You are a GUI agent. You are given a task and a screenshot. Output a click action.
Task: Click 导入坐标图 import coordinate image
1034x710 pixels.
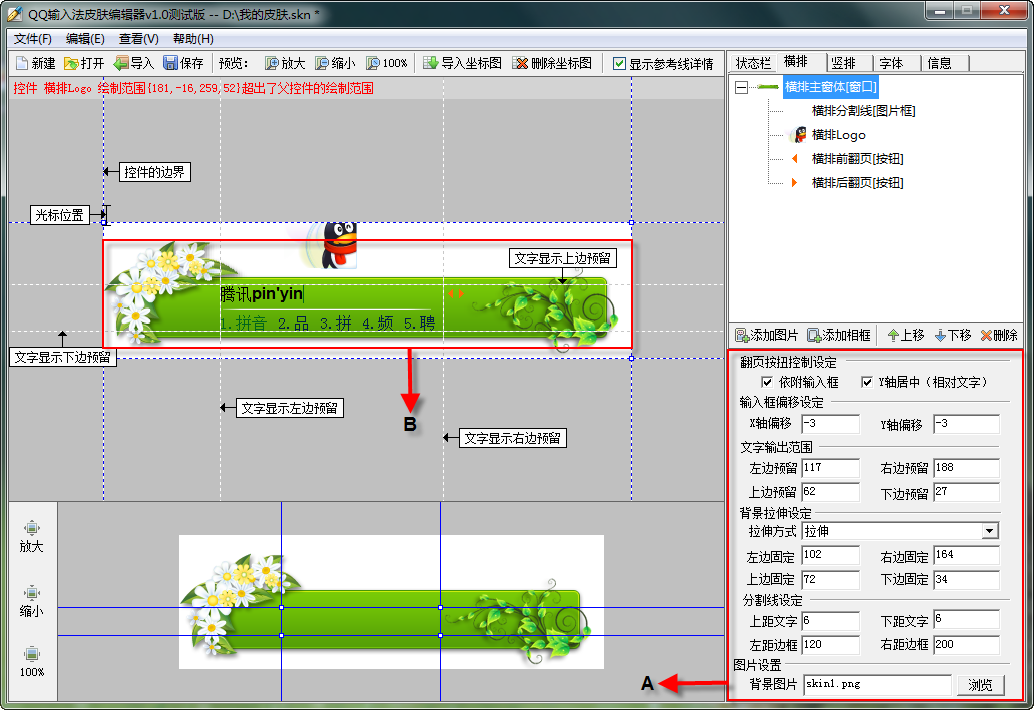(462, 63)
